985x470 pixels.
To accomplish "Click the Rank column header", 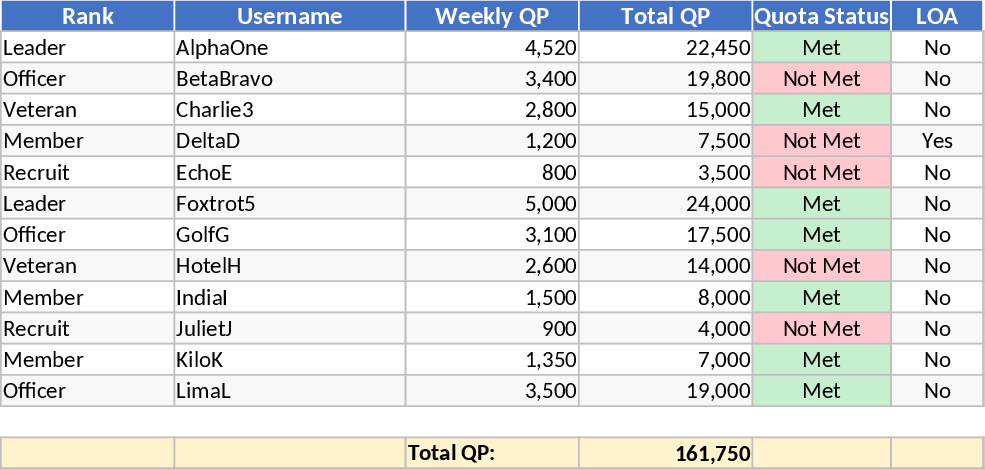I will pos(87,16).
